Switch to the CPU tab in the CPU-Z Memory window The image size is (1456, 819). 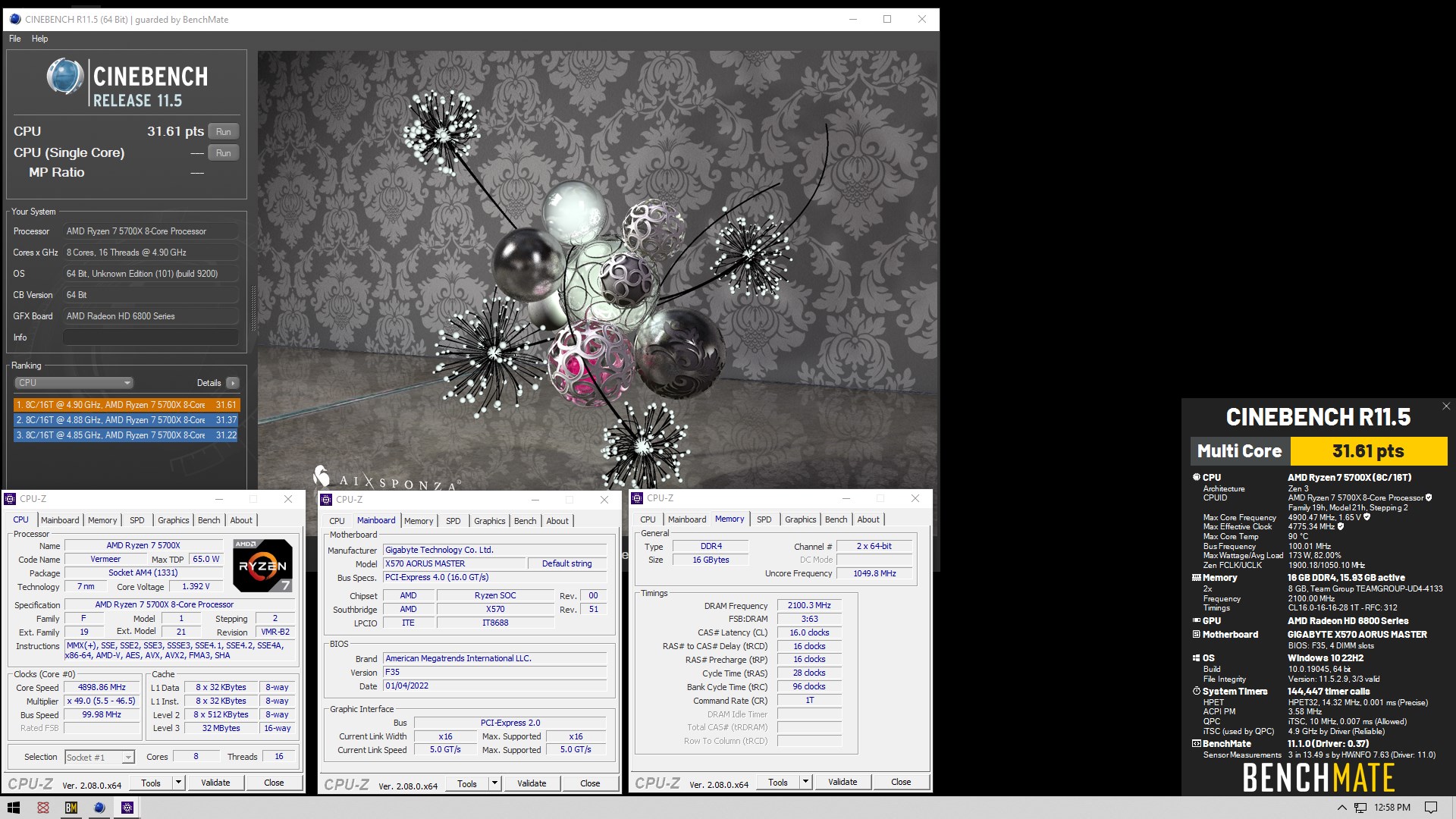648,519
